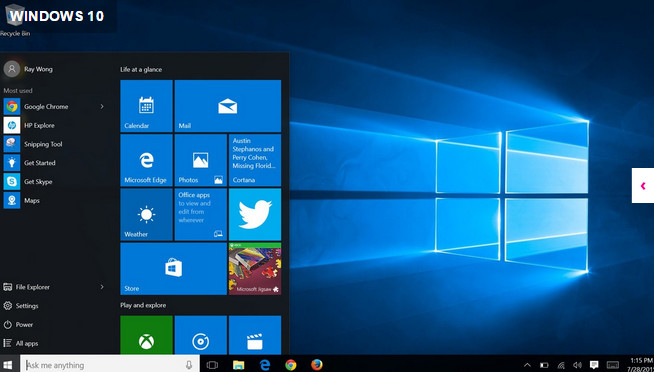
Task: Open File Explorer in Start menu
Action: (x=33, y=287)
